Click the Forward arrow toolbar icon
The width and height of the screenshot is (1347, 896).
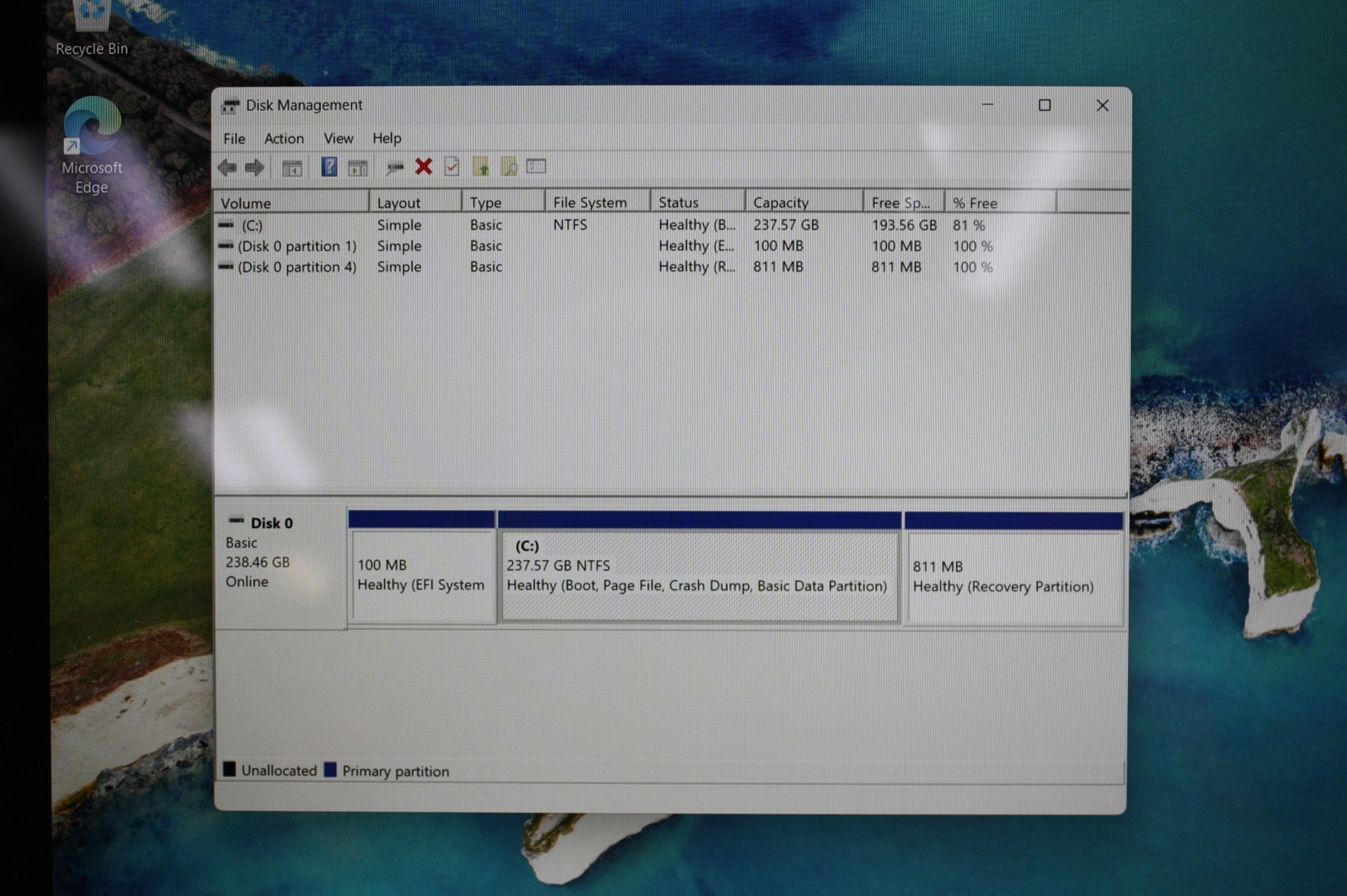(254, 168)
